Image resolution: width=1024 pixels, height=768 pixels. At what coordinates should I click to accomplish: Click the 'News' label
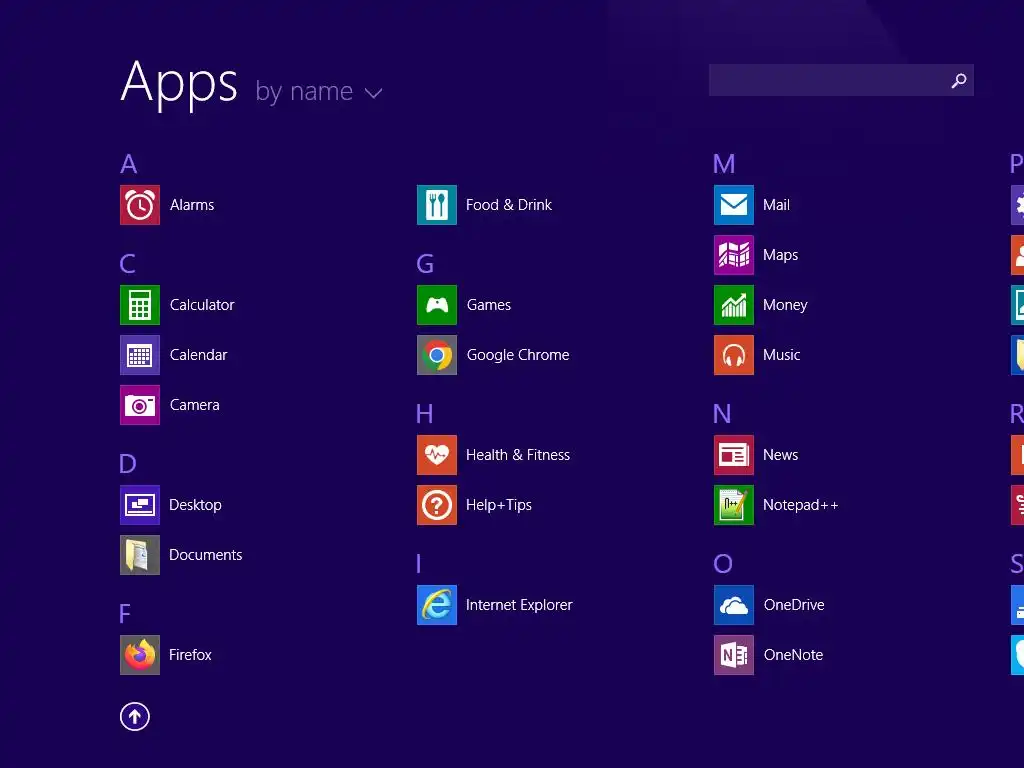pyautogui.click(x=780, y=455)
